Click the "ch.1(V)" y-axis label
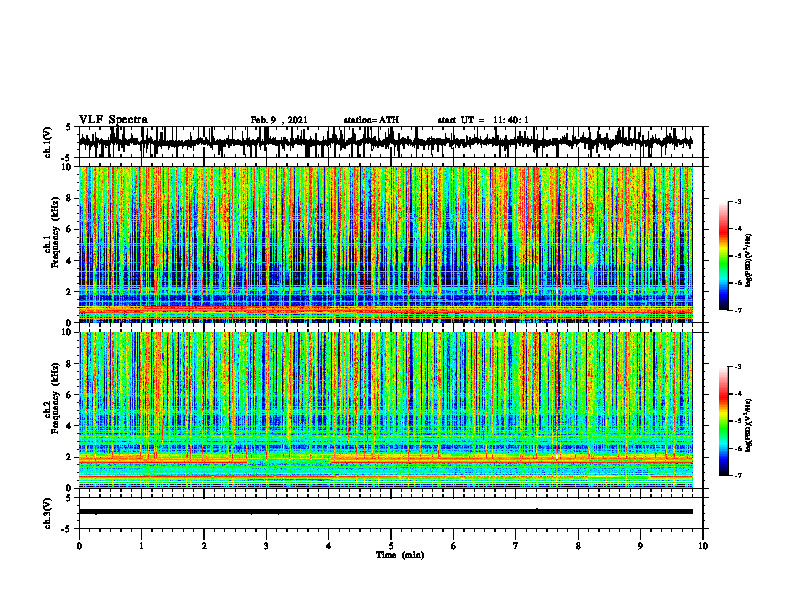 click(x=48, y=142)
